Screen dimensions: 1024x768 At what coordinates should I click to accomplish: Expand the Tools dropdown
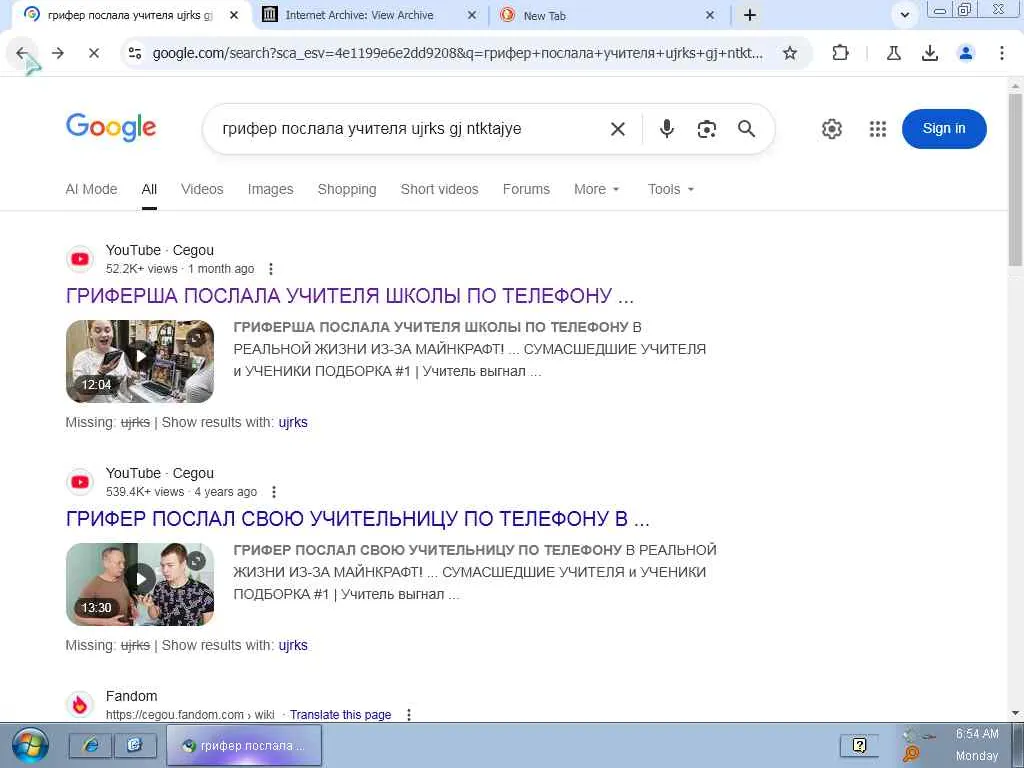671,189
